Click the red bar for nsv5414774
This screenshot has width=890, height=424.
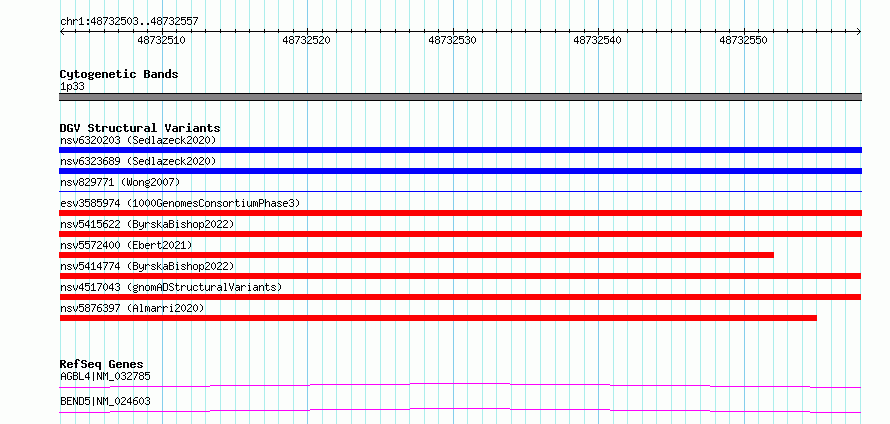460,276
